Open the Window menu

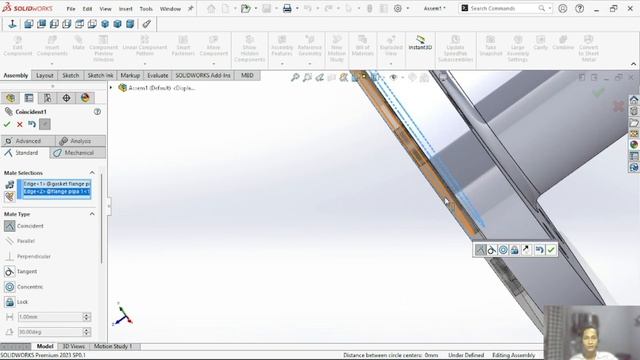170,9
